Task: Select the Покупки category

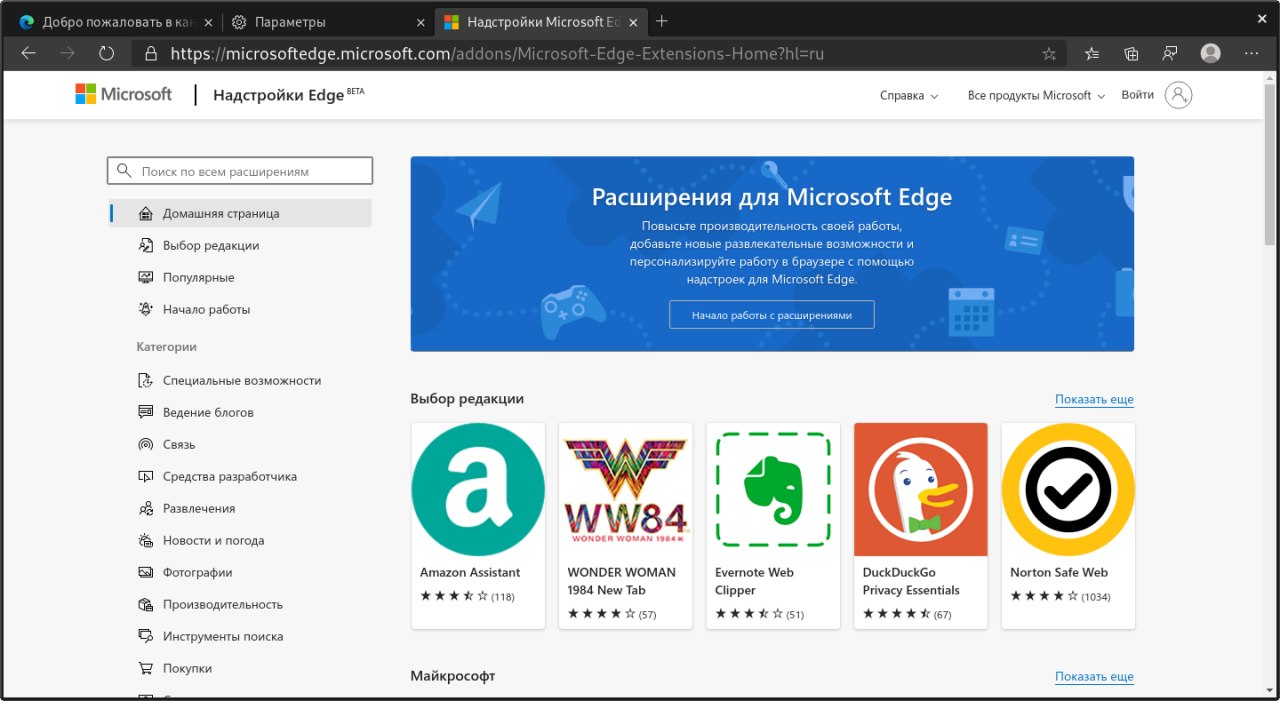Action: (x=240, y=668)
